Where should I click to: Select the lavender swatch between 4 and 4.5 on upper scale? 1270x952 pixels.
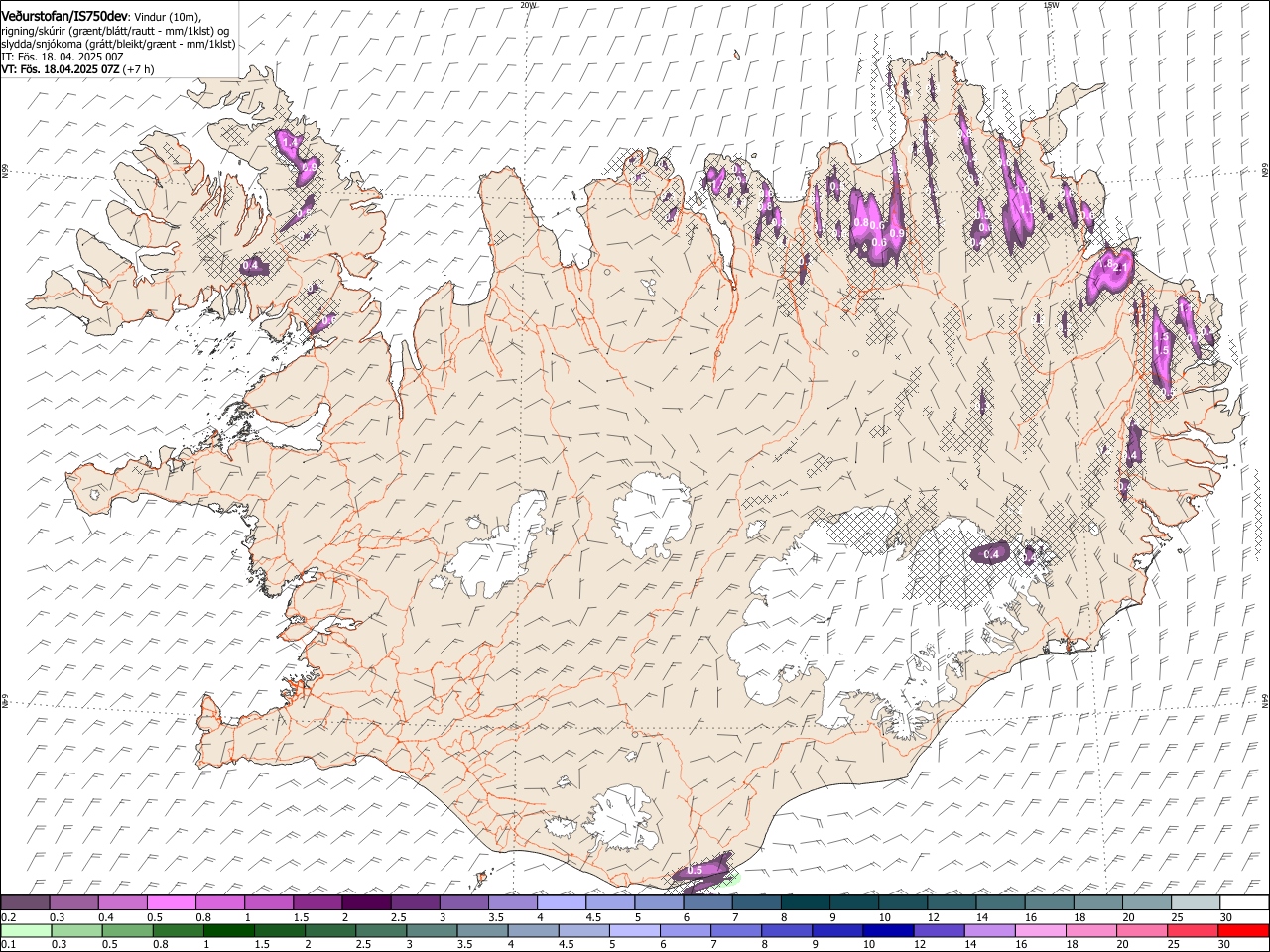pos(563,903)
